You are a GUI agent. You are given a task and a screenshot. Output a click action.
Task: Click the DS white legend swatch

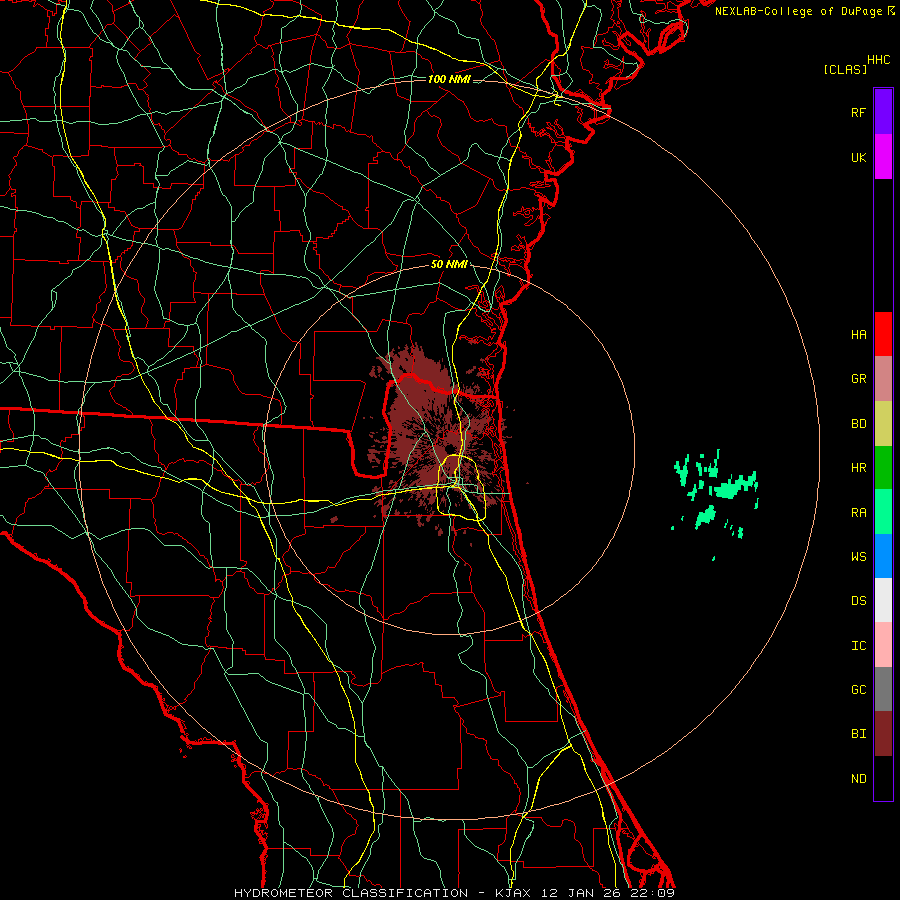(883, 600)
